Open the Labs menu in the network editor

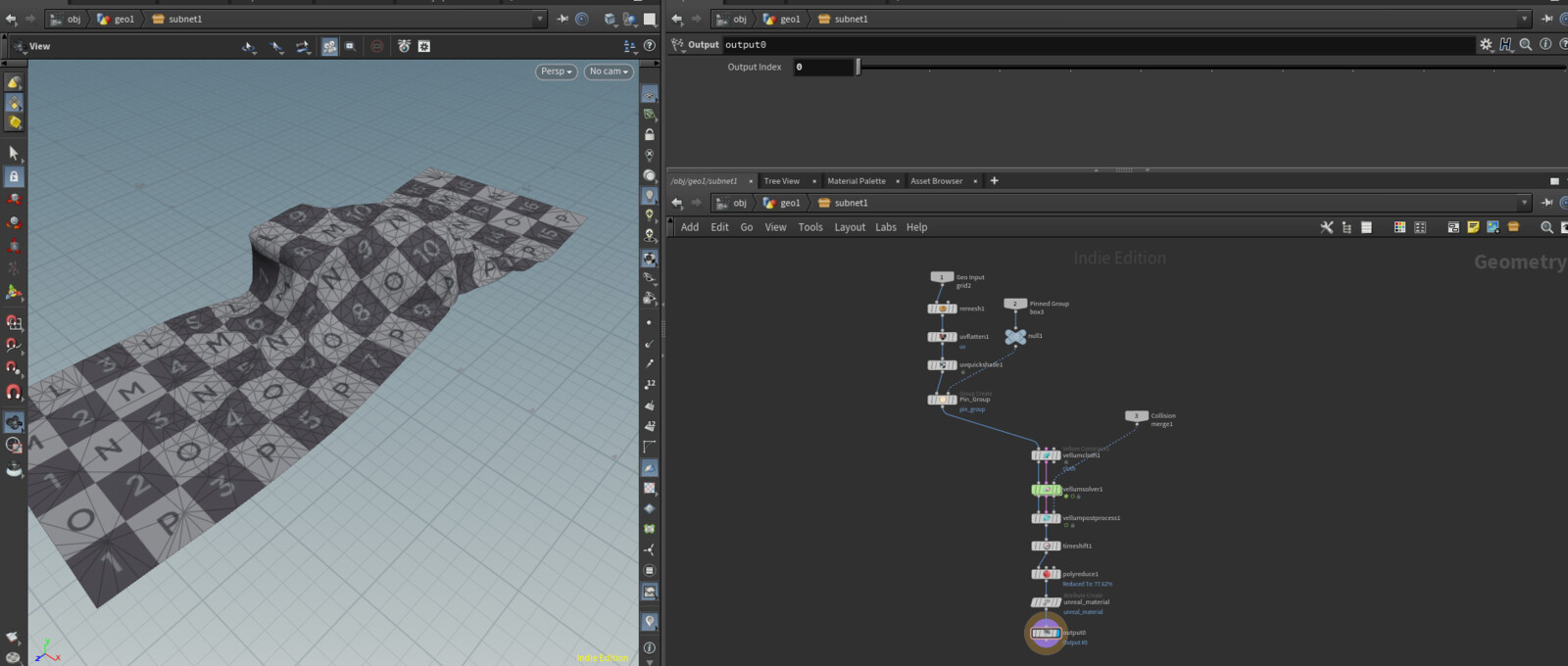(x=886, y=227)
